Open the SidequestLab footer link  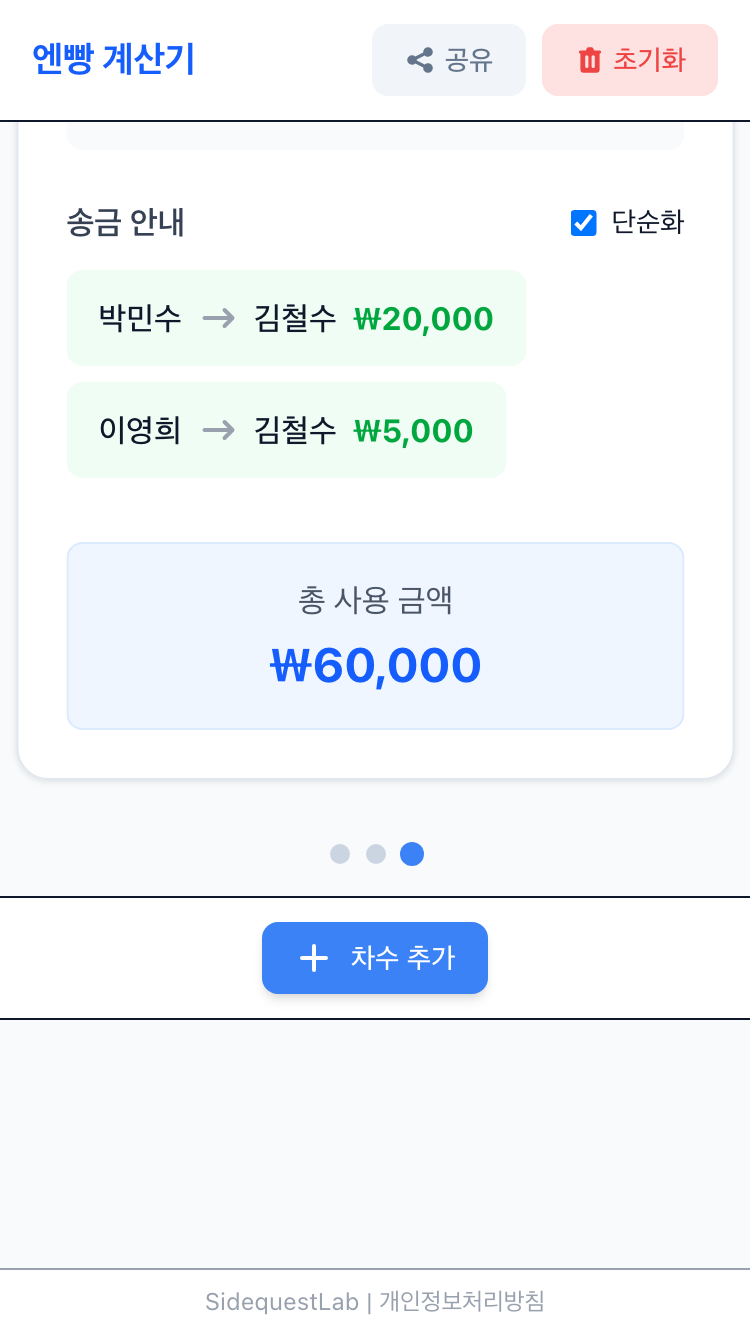(x=282, y=1302)
